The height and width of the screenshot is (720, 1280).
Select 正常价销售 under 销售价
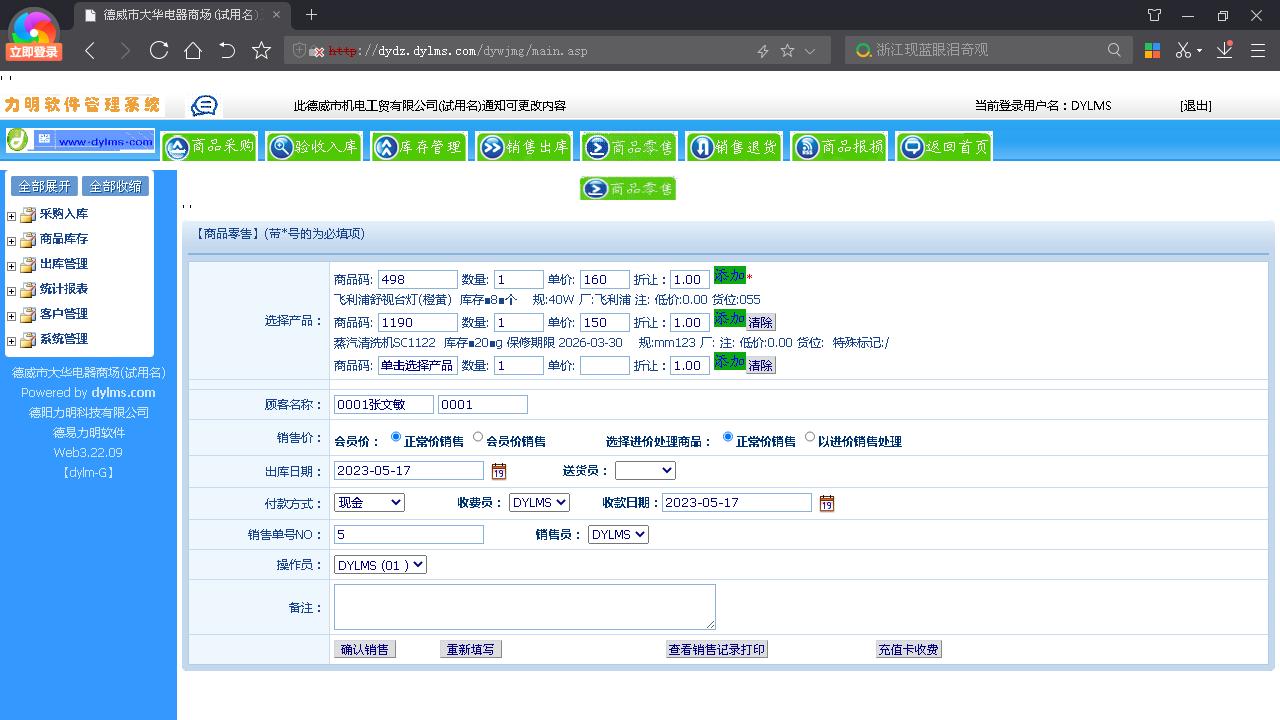(396, 436)
